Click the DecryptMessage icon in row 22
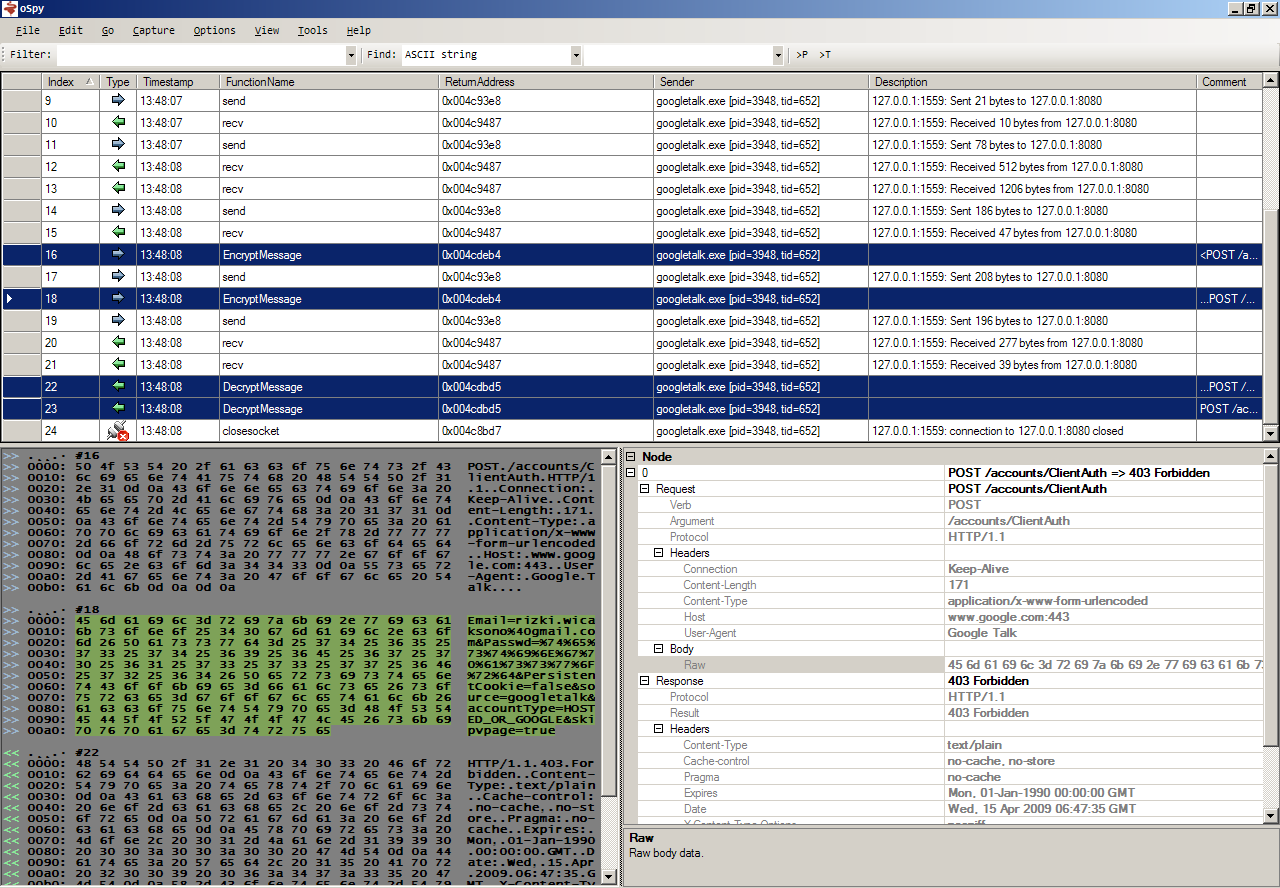1280x888 pixels. pyautogui.click(x=118, y=387)
